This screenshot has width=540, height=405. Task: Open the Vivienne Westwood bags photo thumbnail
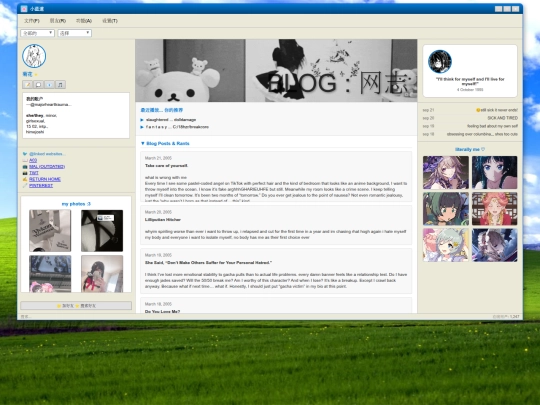coord(50,230)
